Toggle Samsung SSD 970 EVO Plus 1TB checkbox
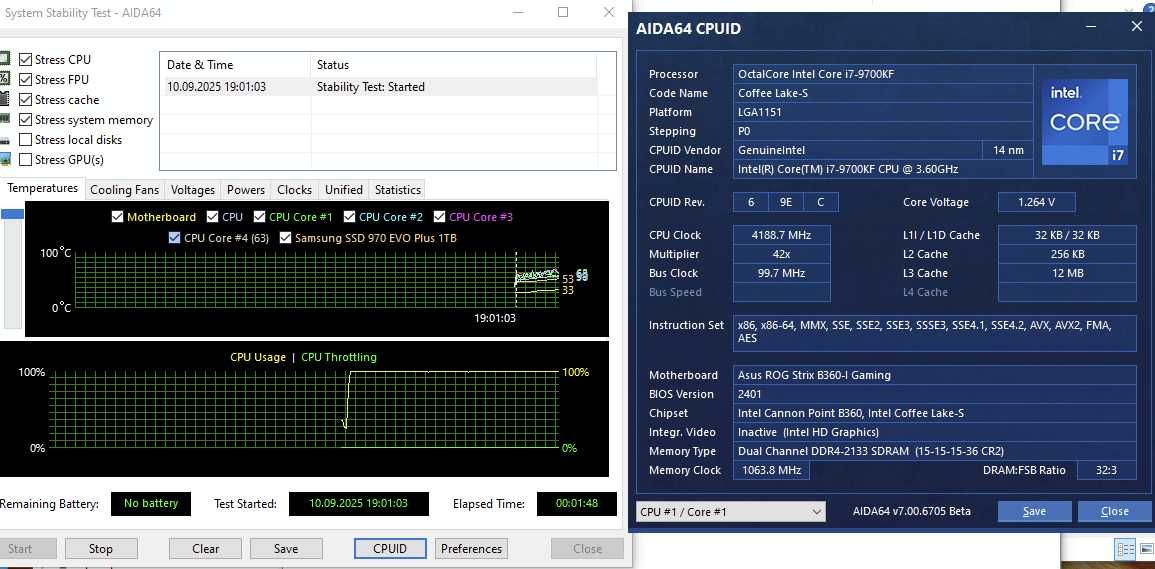This screenshot has height=569, width=1155. [x=285, y=237]
